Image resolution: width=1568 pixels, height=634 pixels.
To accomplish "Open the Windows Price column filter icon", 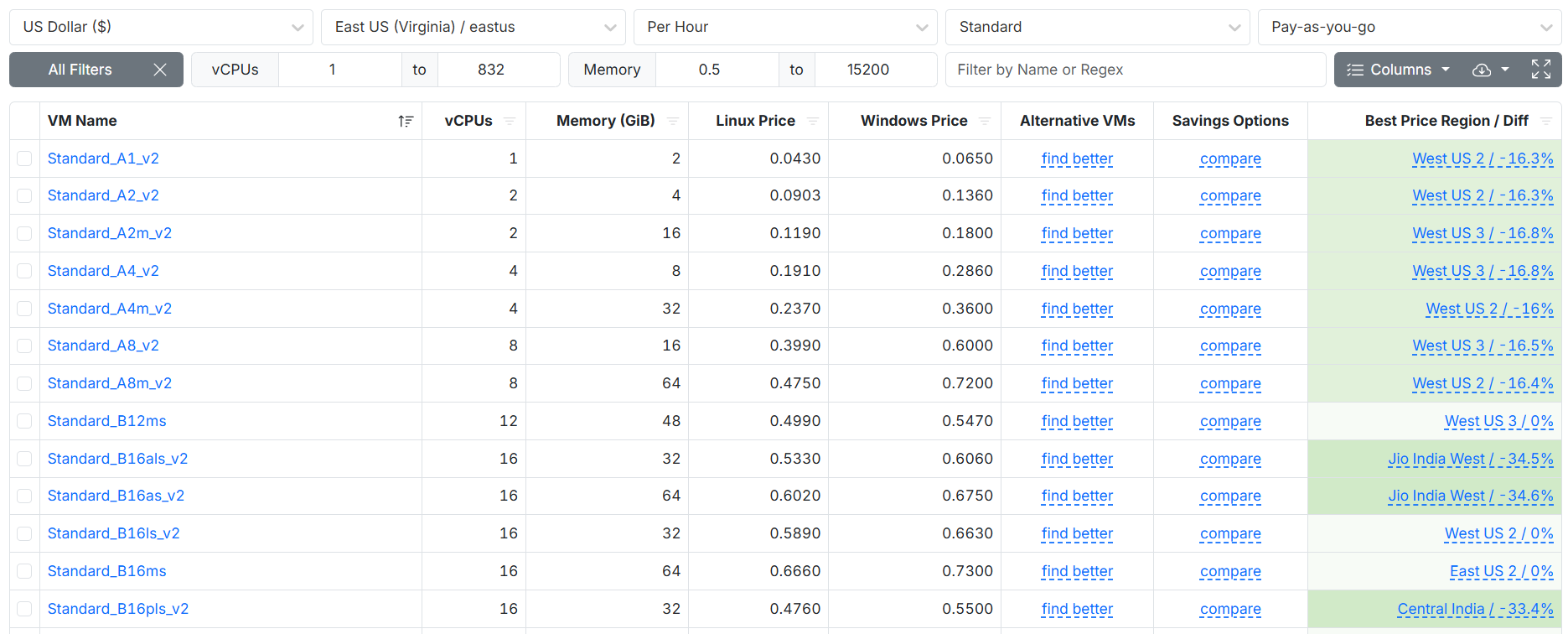I will tap(985, 121).
